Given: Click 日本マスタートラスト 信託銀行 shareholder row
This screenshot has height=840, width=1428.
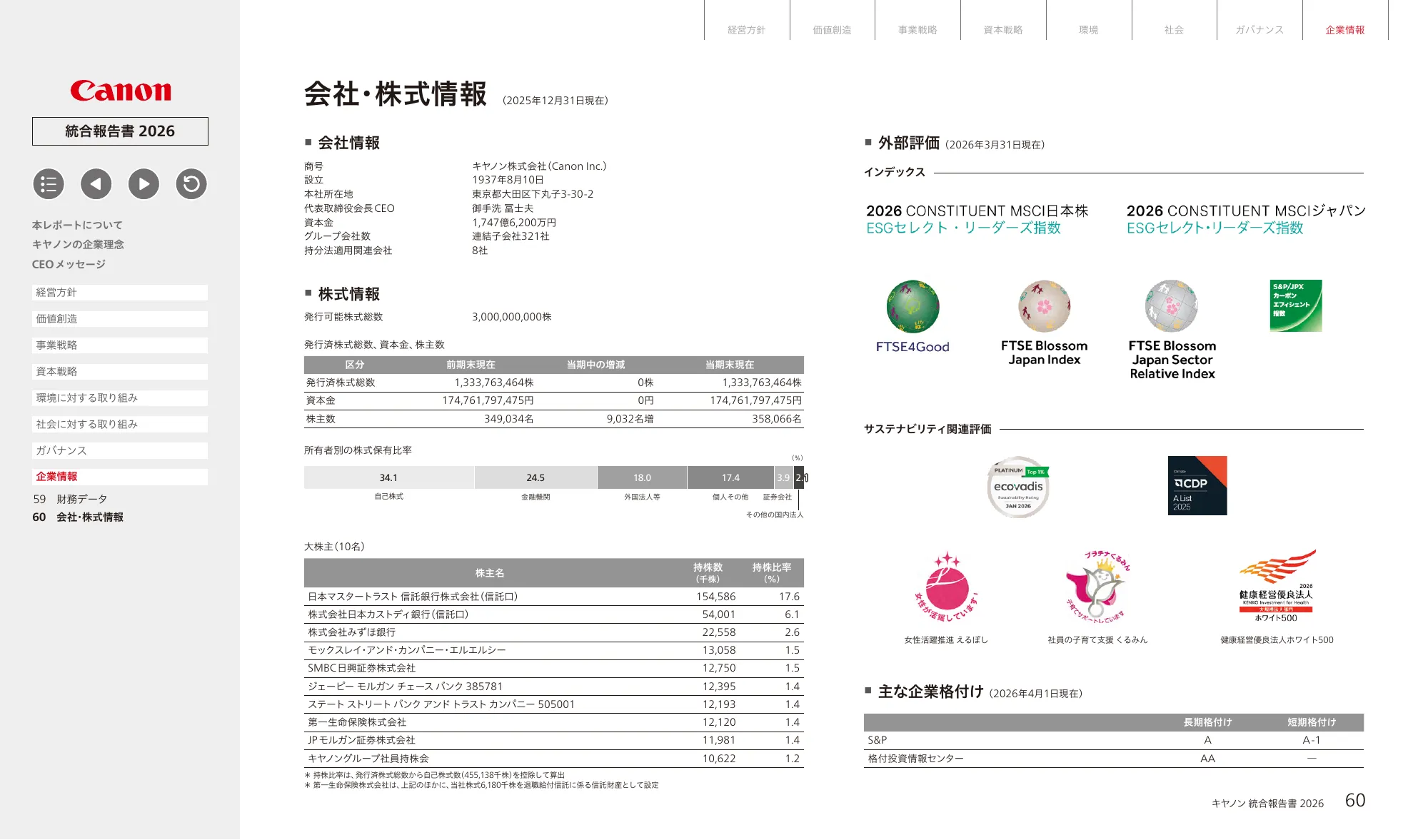Looking at the screenshot, I should click(x=554, y=597).
